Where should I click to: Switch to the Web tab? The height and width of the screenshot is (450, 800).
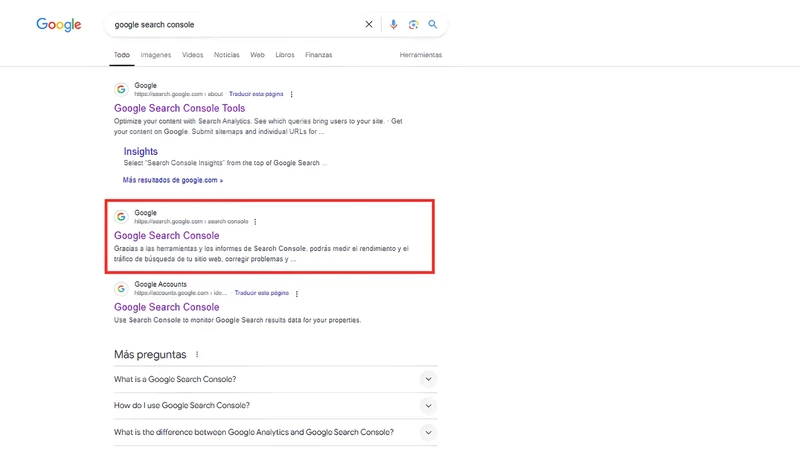257,55
